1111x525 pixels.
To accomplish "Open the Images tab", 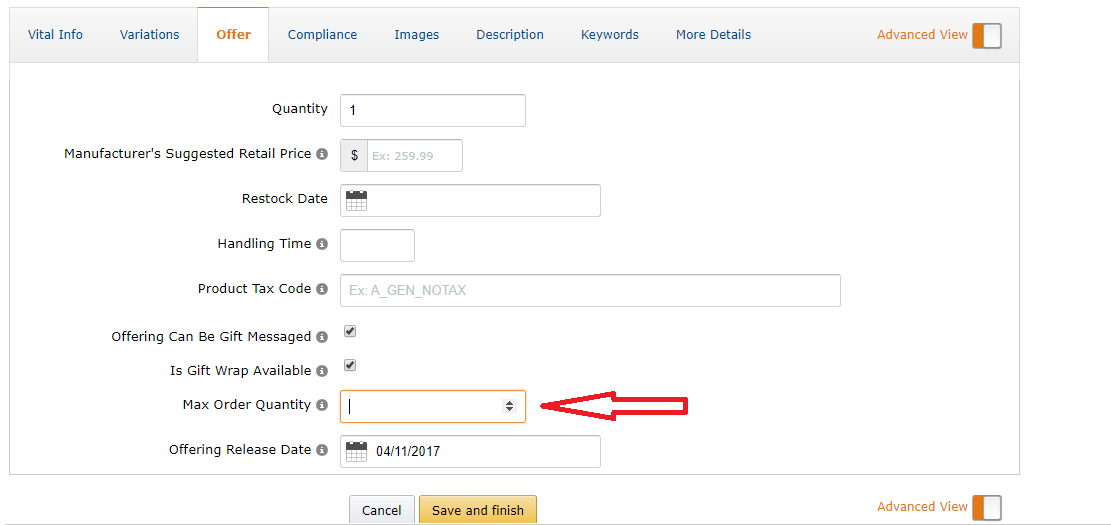I will click(417, 35).
